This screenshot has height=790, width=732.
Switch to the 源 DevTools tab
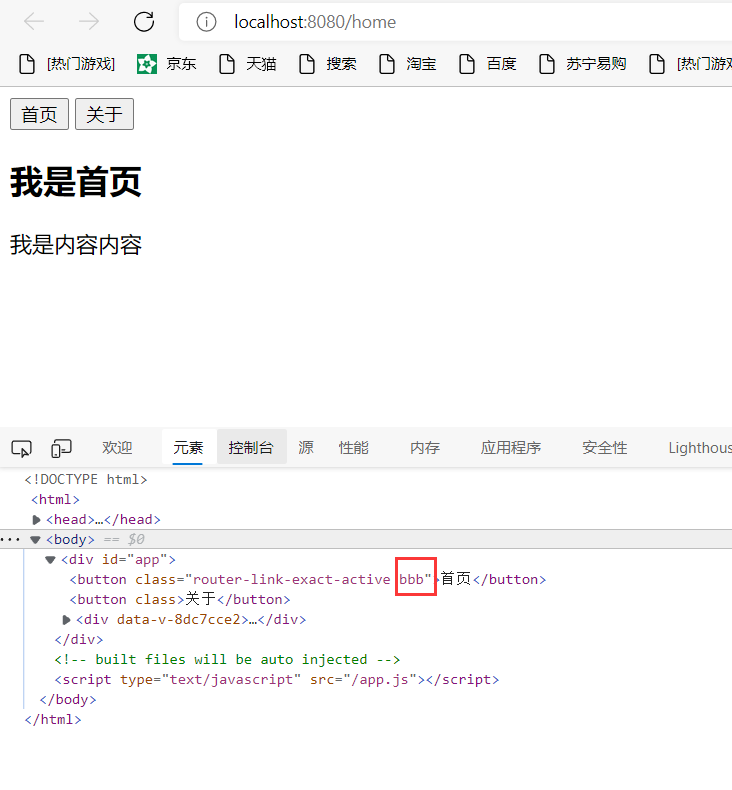click(x=305, y=447)
